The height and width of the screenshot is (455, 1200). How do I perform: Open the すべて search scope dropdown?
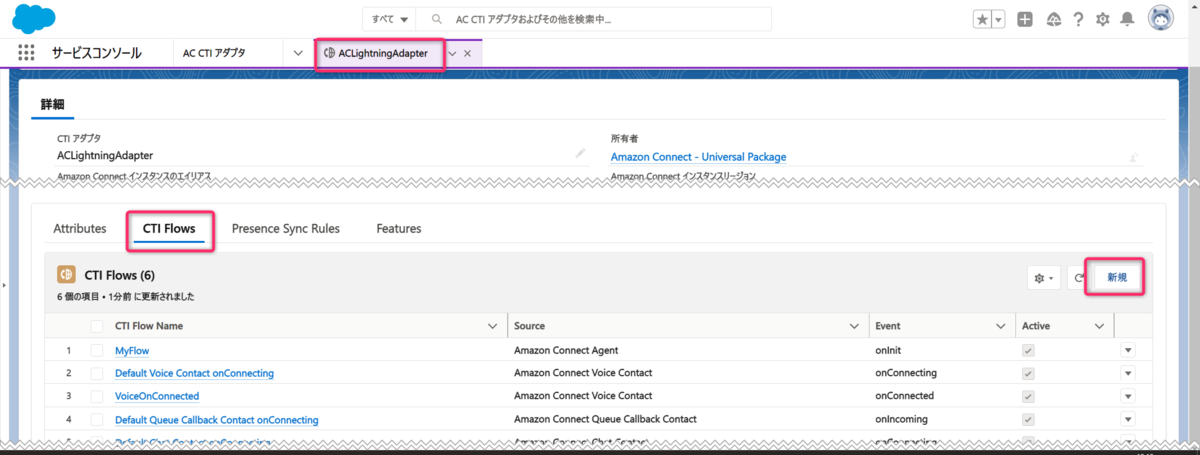click(x=389, y=19)
